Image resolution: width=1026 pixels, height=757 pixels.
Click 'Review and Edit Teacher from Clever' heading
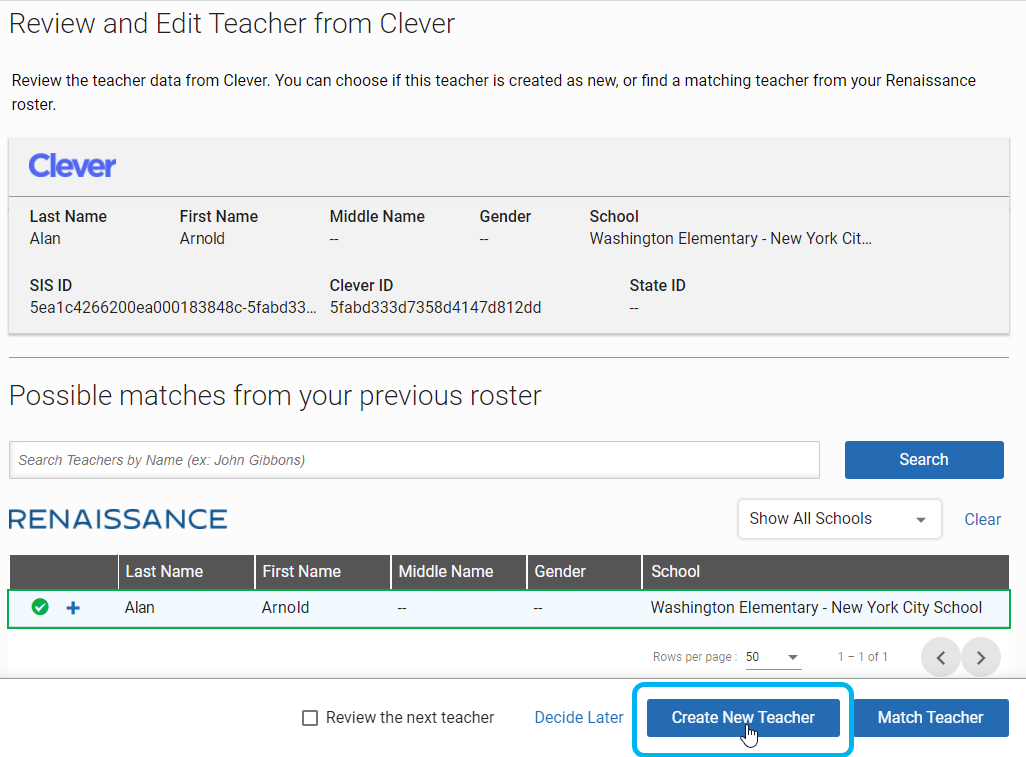click(x=232, y=24)
